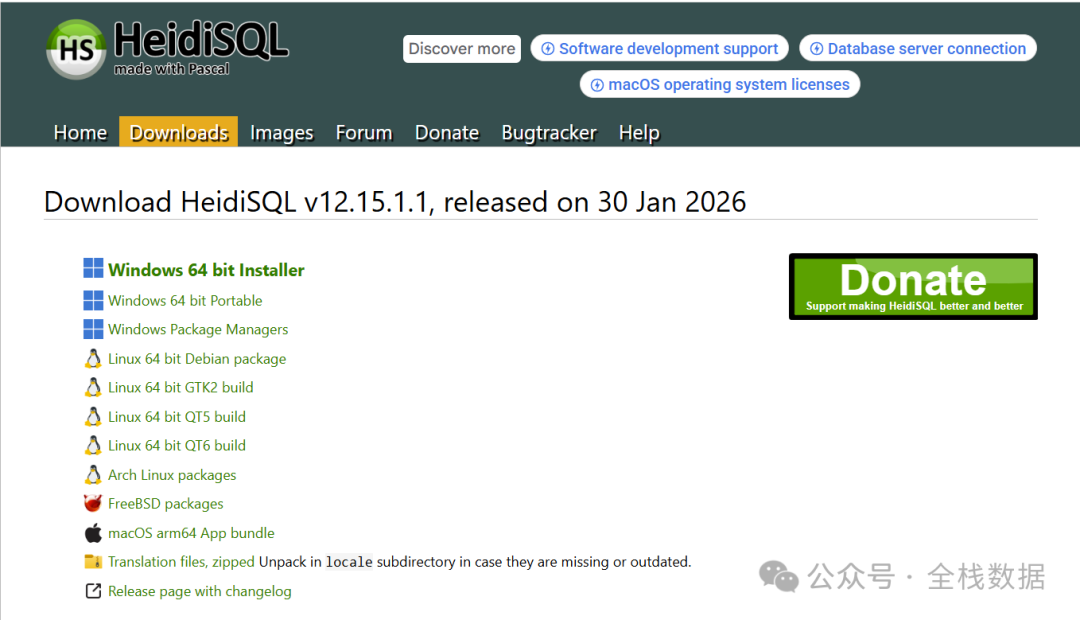
Task: Click the penguin icon beside Arch Linux packages
Action: [93, 475]
